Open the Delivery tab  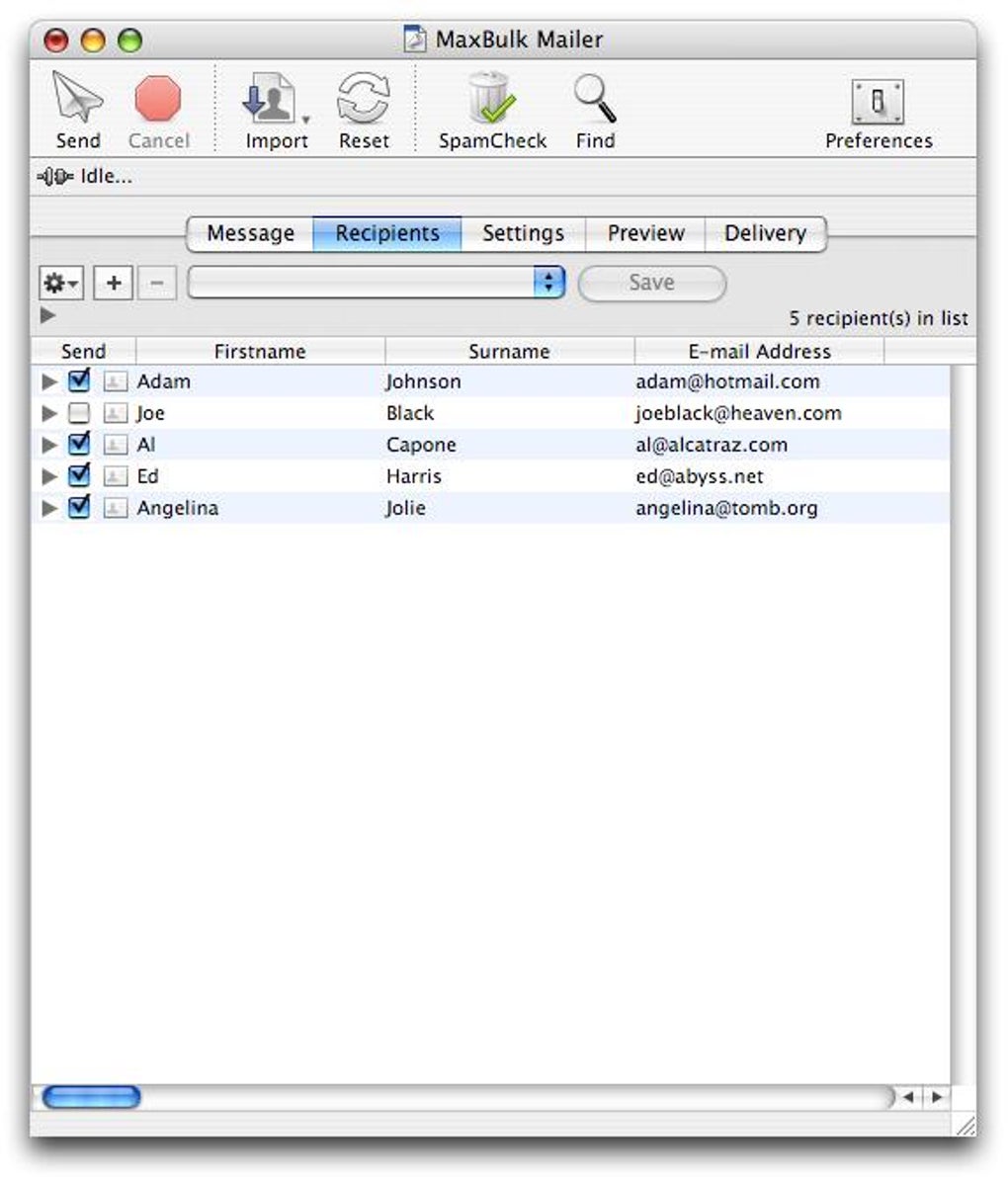pyautogui.click(x=766, y=233)
